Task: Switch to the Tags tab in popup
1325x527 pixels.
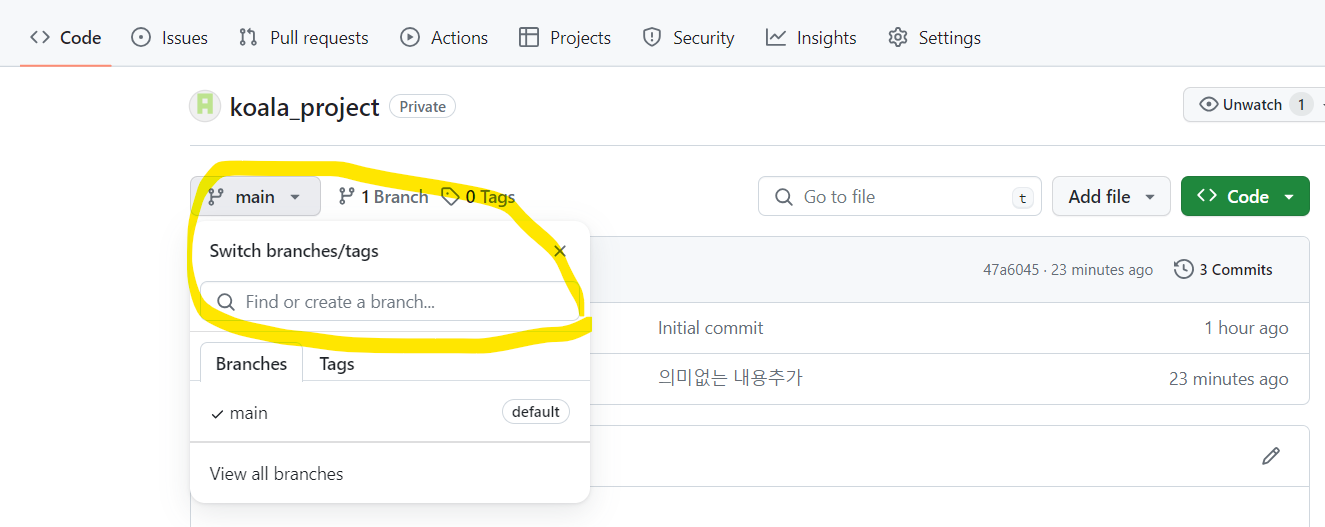Action: [x=337, y=364]
